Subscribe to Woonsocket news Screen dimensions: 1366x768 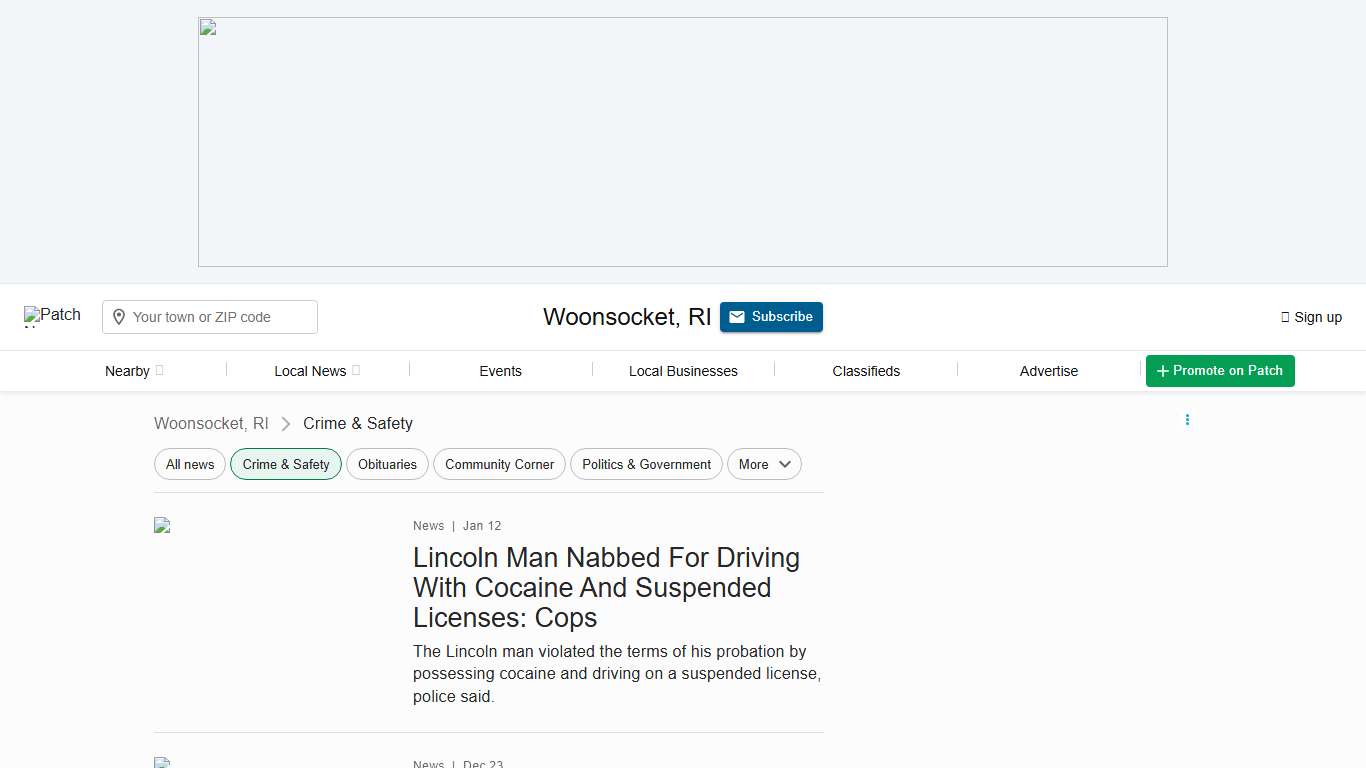pyautogui.click(x=771, y=317)
